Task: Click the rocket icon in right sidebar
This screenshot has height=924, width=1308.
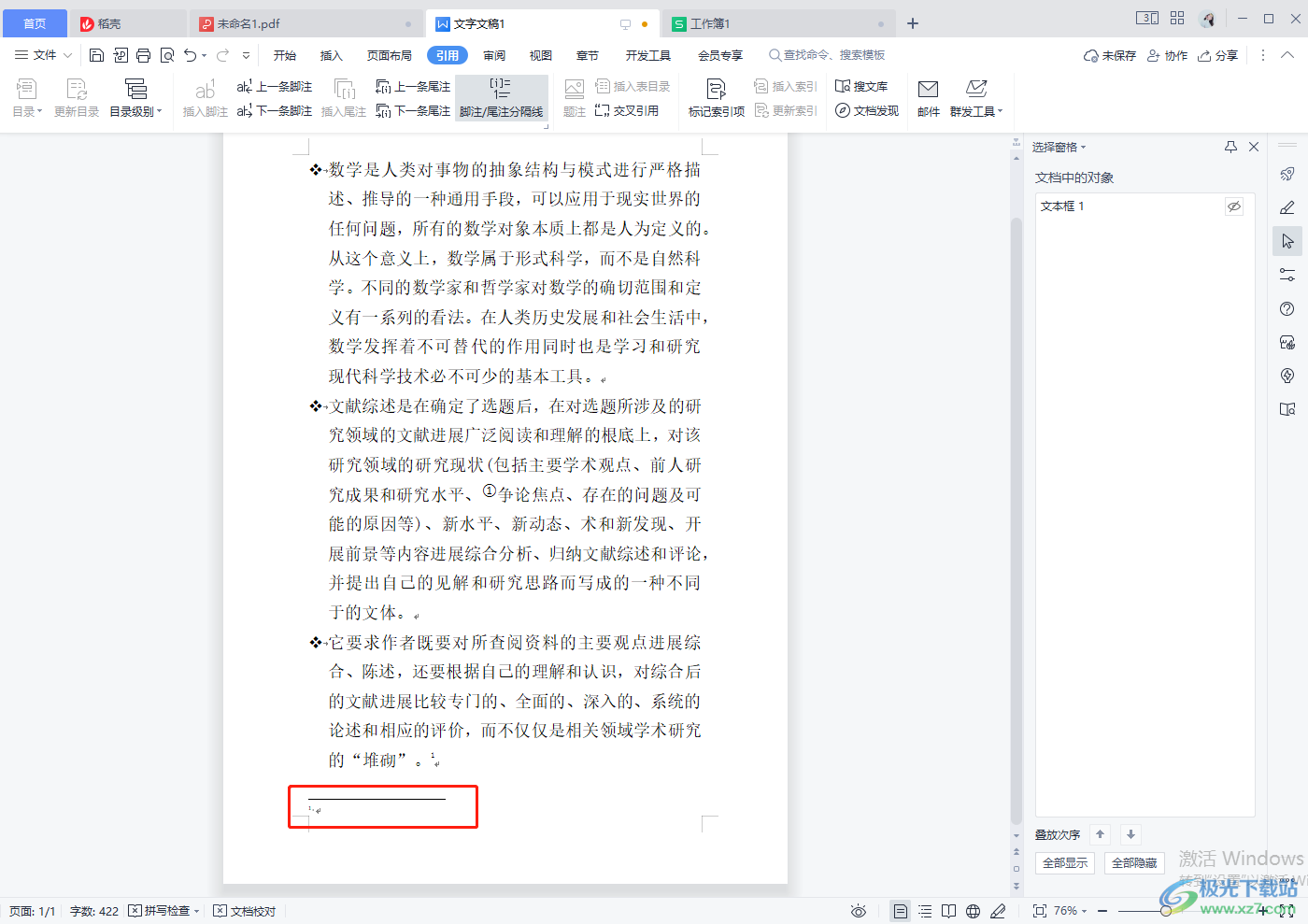Action: tap(1287, 174)
